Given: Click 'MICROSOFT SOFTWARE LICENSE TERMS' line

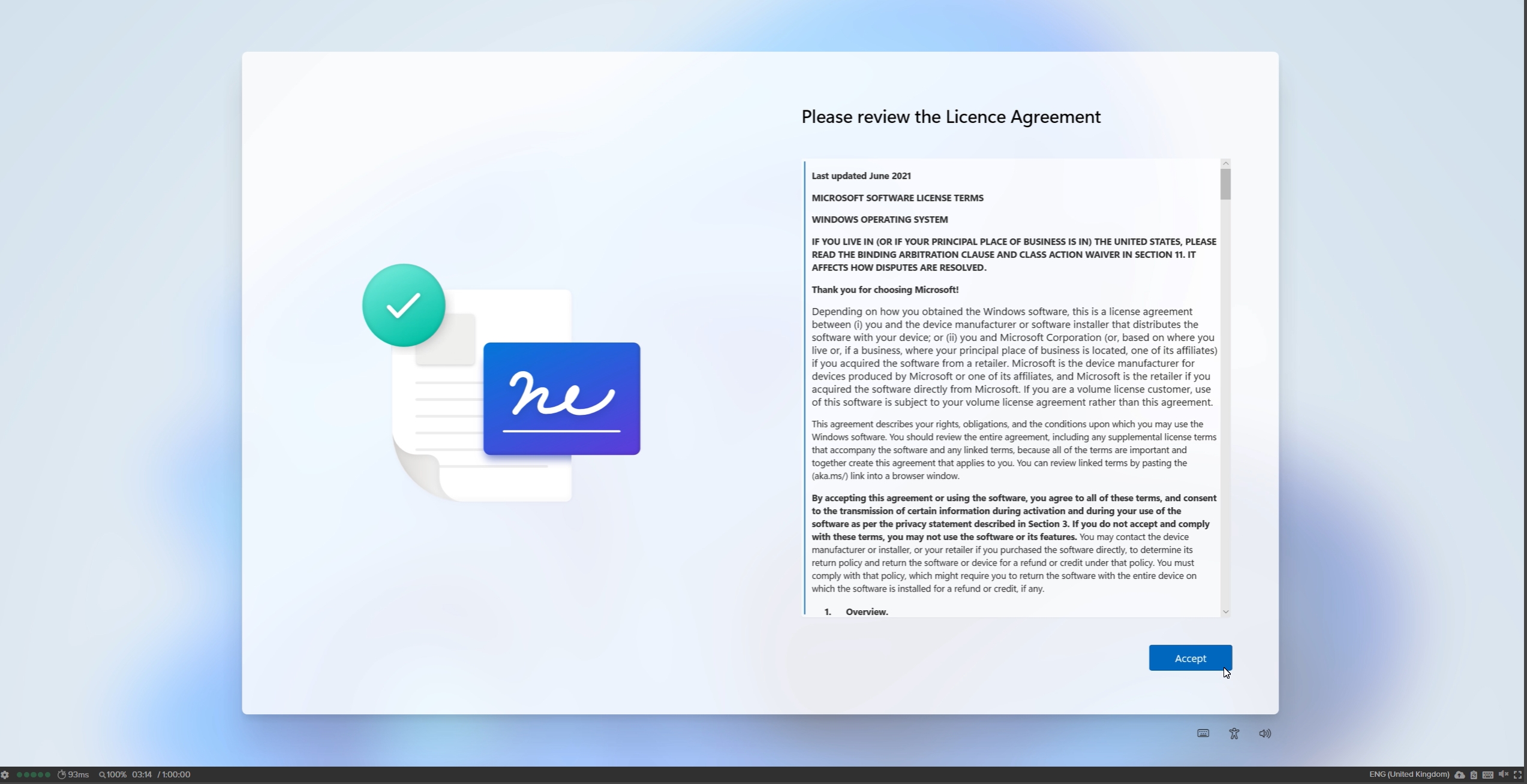Looking at the screenshot, I should (x=897, y=198).
